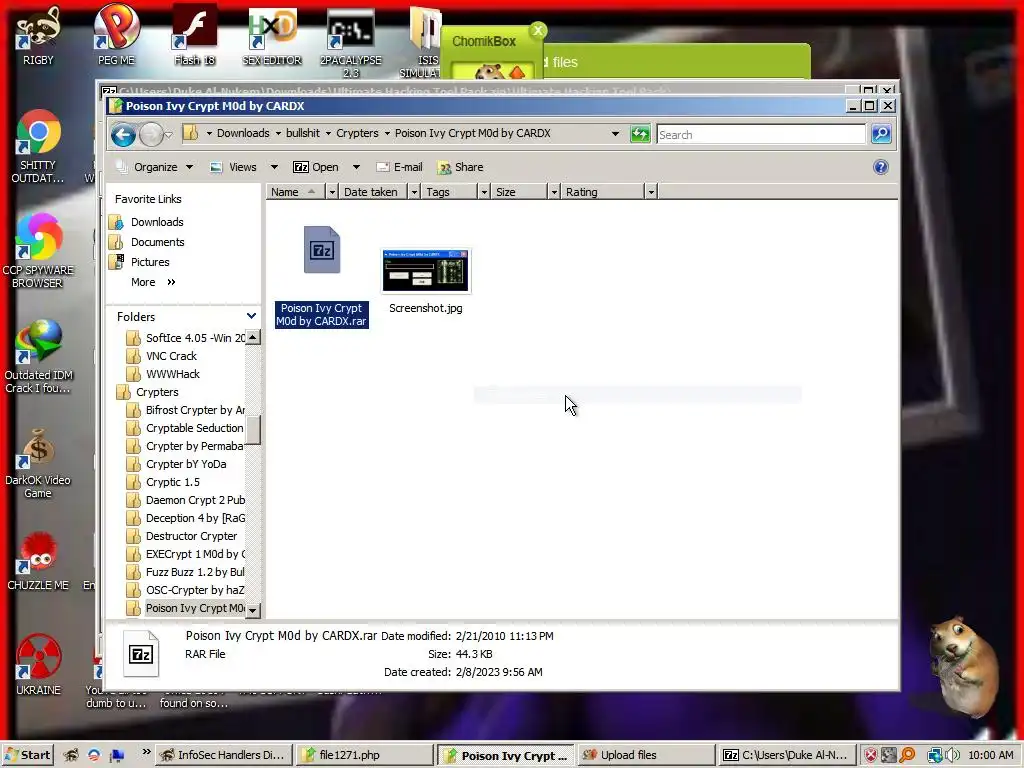Click the Crypters breadcrumb in address bar
The width and height of the screenshot is (1024, 768).
coord(357,133)
